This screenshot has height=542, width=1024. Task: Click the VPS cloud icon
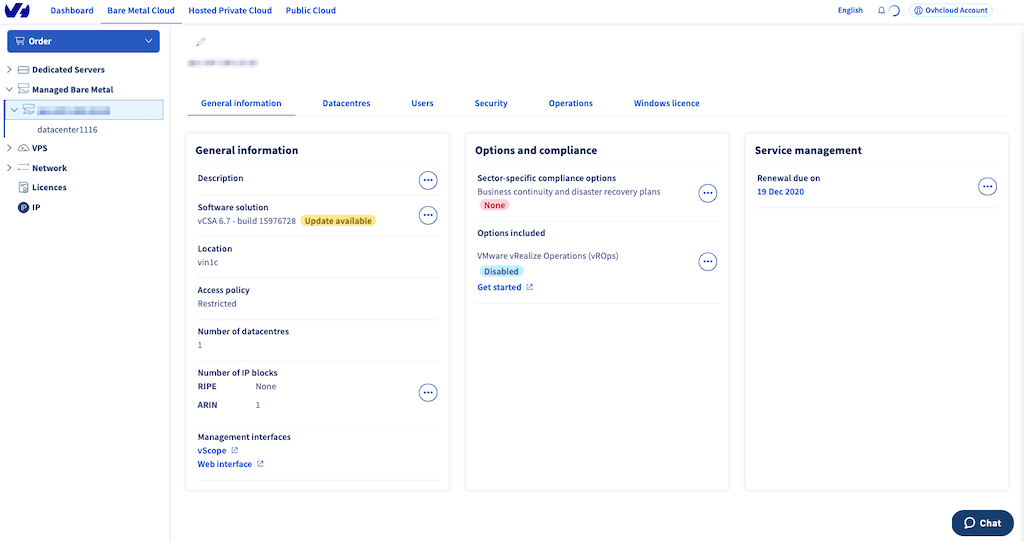[24, 148]
